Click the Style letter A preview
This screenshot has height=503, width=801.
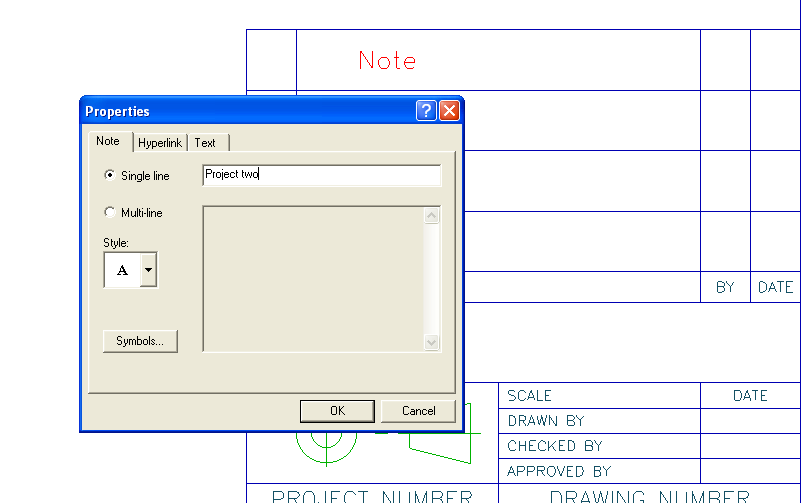[123, 270]
